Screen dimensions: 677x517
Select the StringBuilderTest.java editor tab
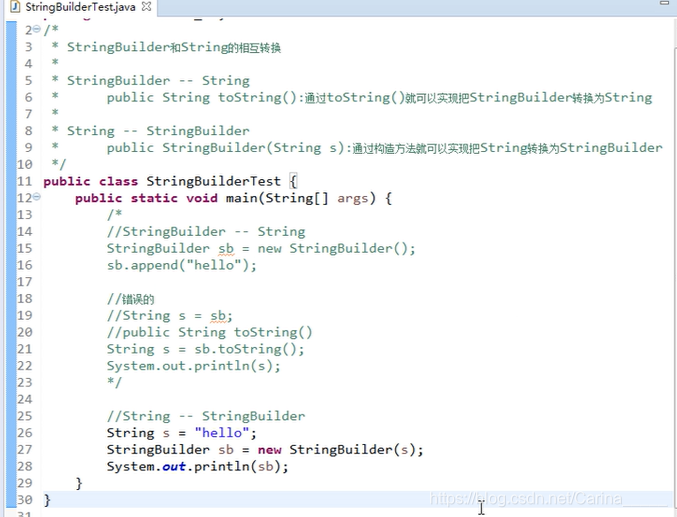(80, 7)
